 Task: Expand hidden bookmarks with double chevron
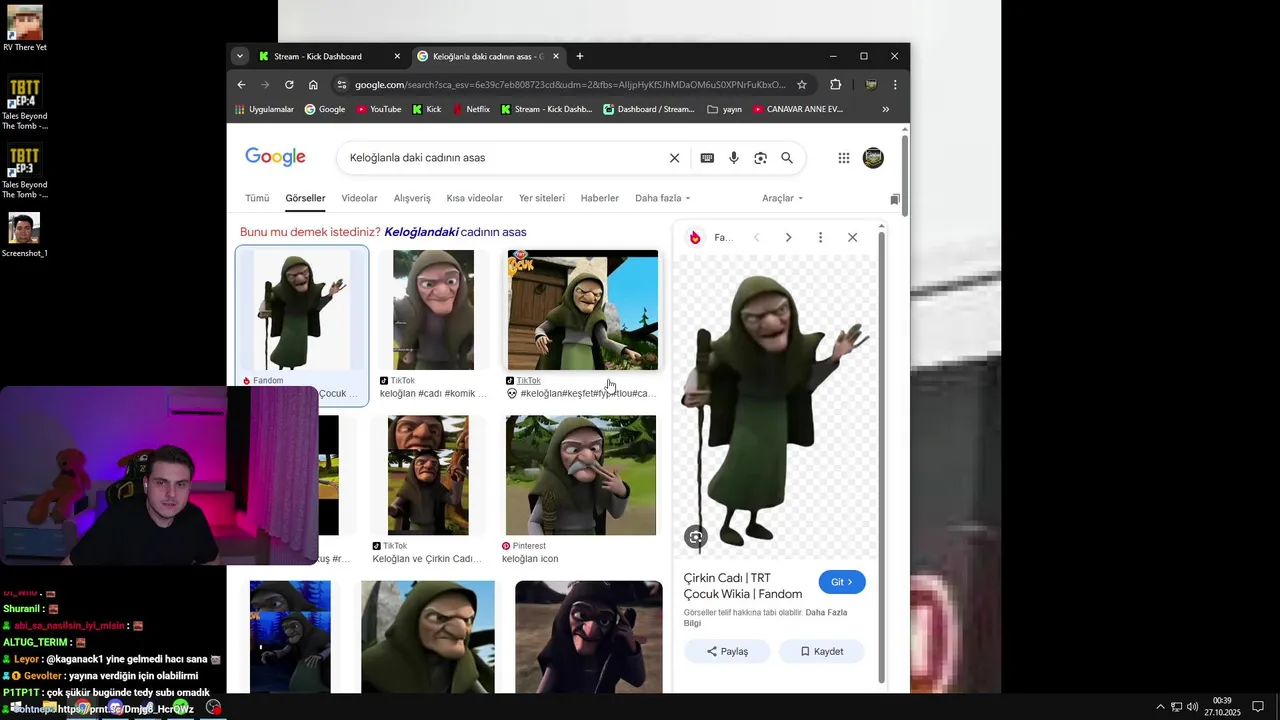pyautogui.click(x=885, y=109)
